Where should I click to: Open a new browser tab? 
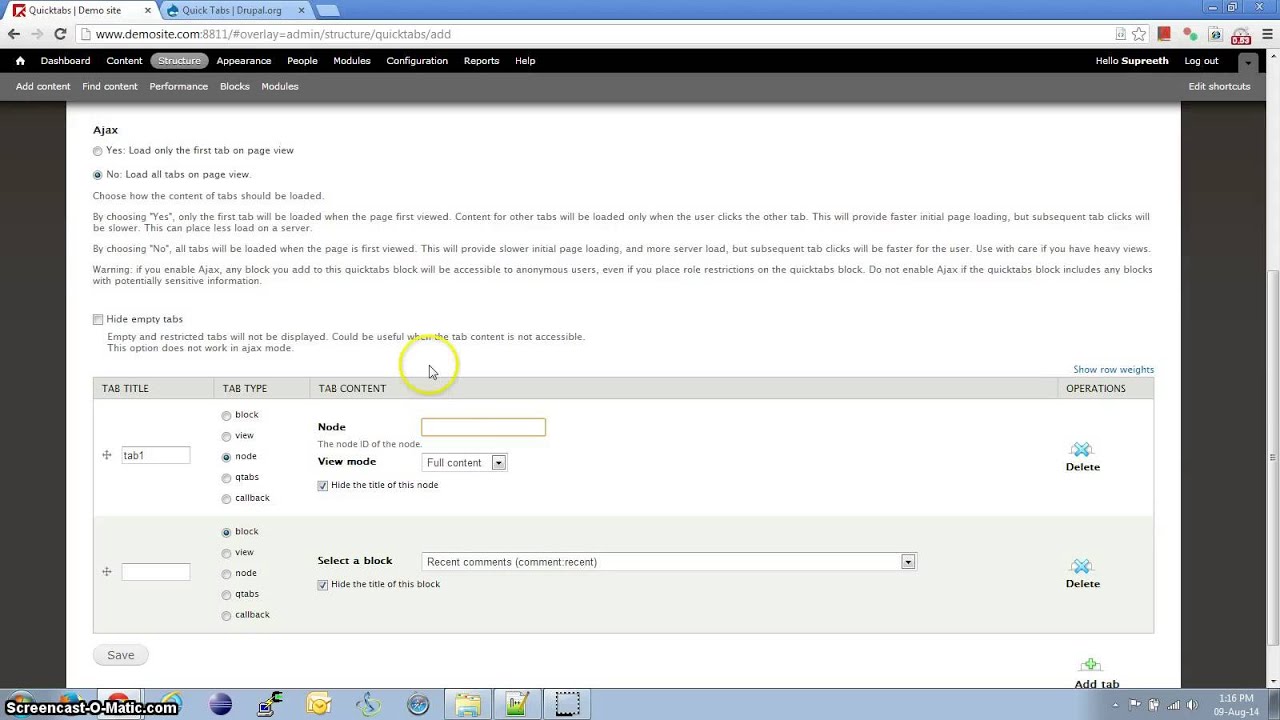coord(328,11)
